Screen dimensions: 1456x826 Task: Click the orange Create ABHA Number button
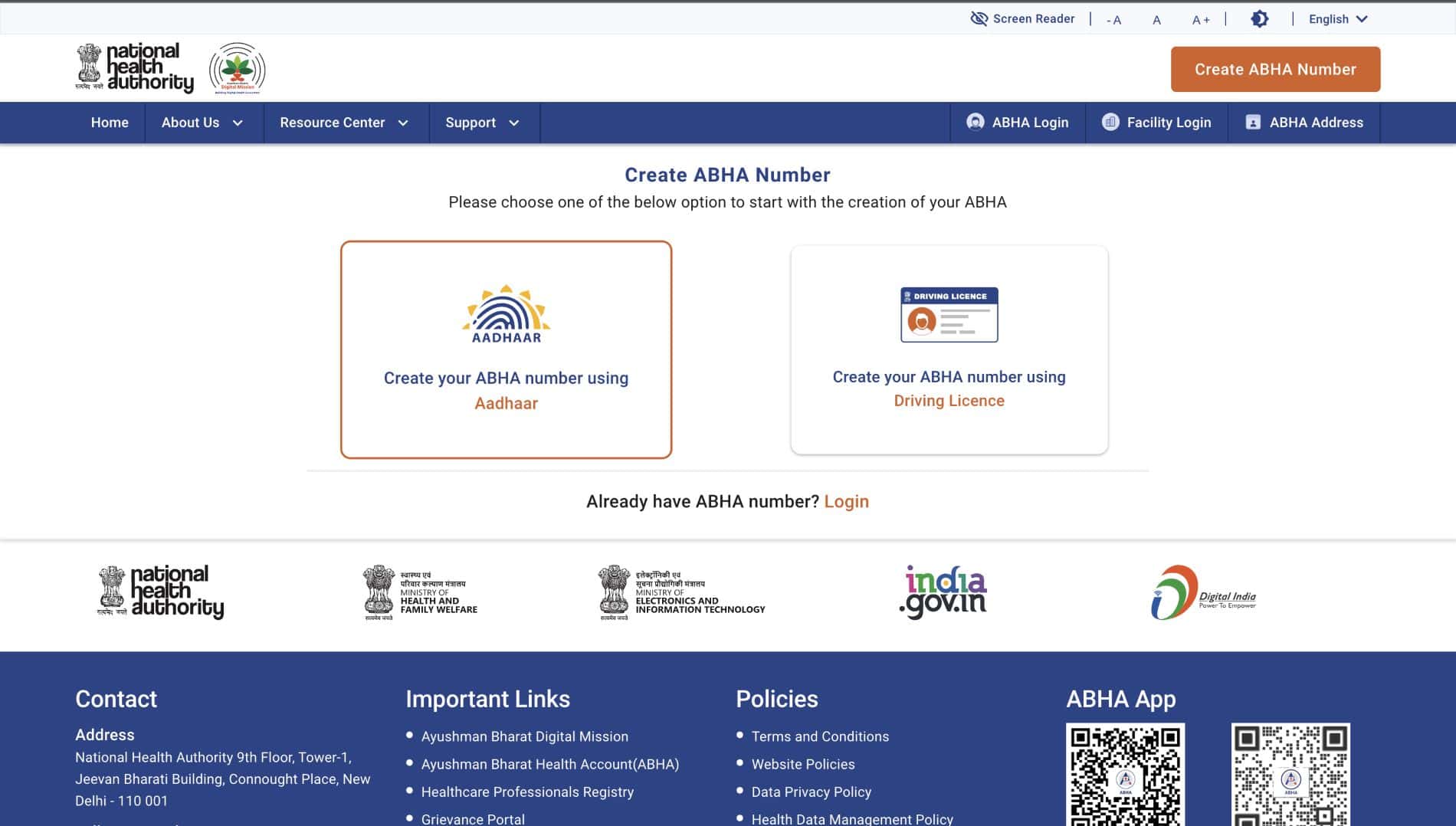[x=1275, y=69]
